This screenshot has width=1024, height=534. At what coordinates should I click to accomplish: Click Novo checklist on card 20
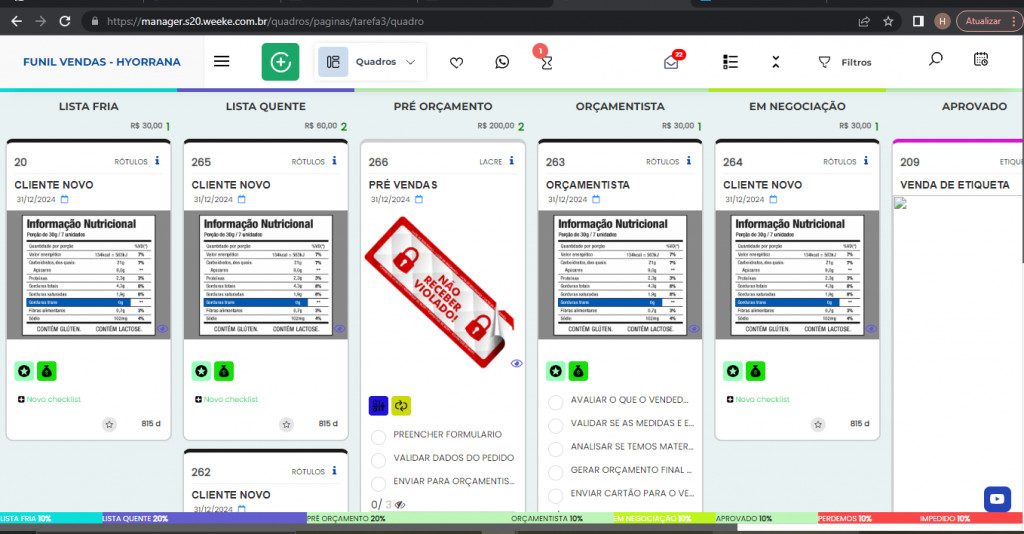(49, 400)
